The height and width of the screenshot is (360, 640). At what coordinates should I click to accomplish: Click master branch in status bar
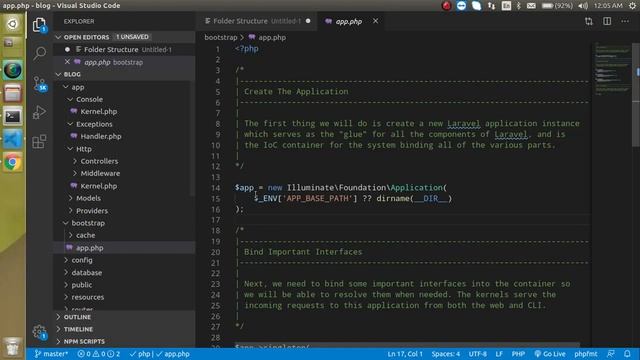click(51, 354)
